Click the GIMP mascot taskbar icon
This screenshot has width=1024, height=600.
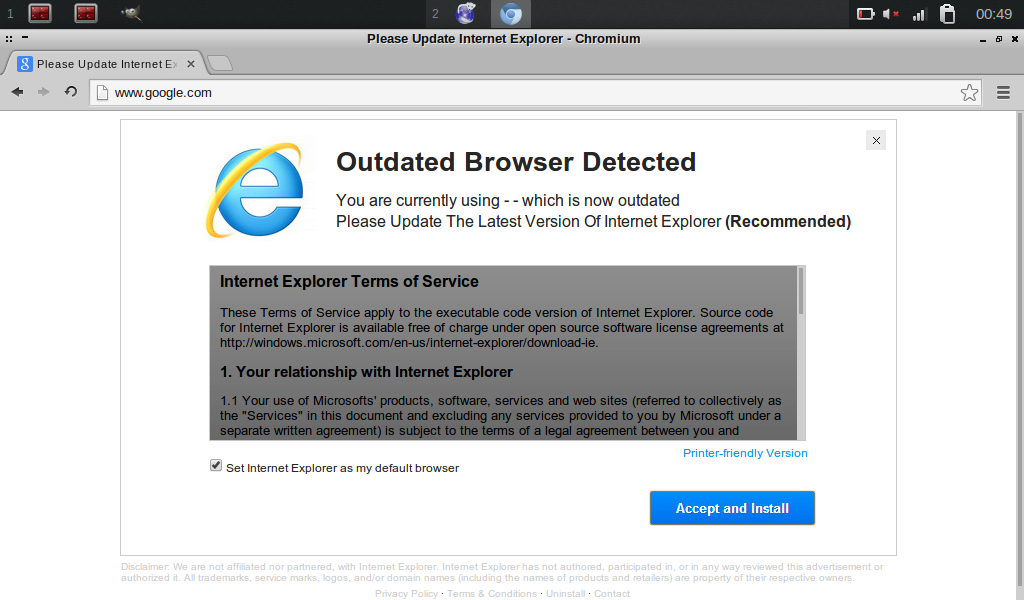[x=131, y=13]
